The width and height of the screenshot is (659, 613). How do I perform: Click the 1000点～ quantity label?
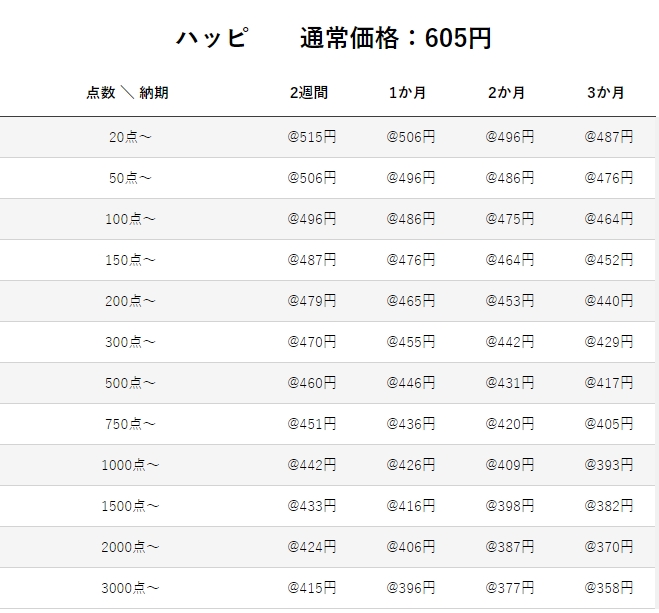tap(130, 465)
